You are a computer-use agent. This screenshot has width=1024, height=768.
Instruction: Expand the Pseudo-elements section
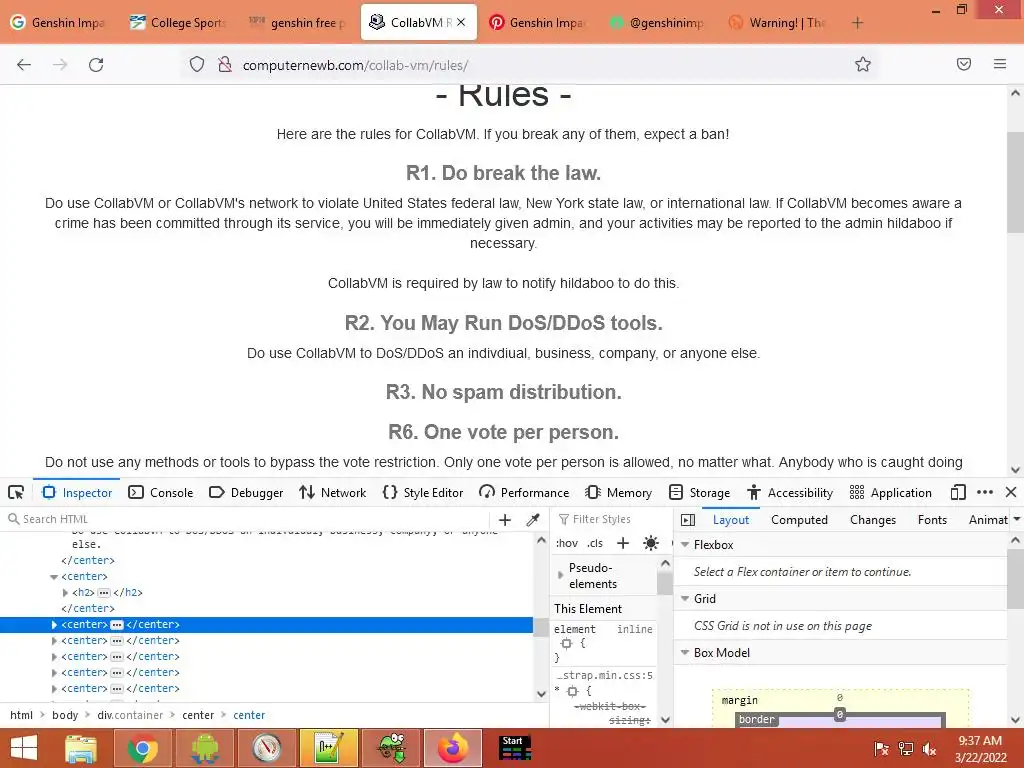coord(560,575)
